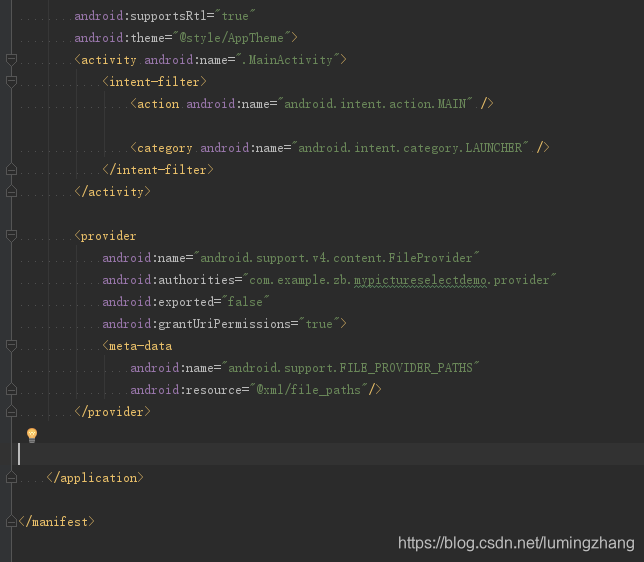
Task: Collapse the provider opening tag fold marker
Action: tap(12, 235)
